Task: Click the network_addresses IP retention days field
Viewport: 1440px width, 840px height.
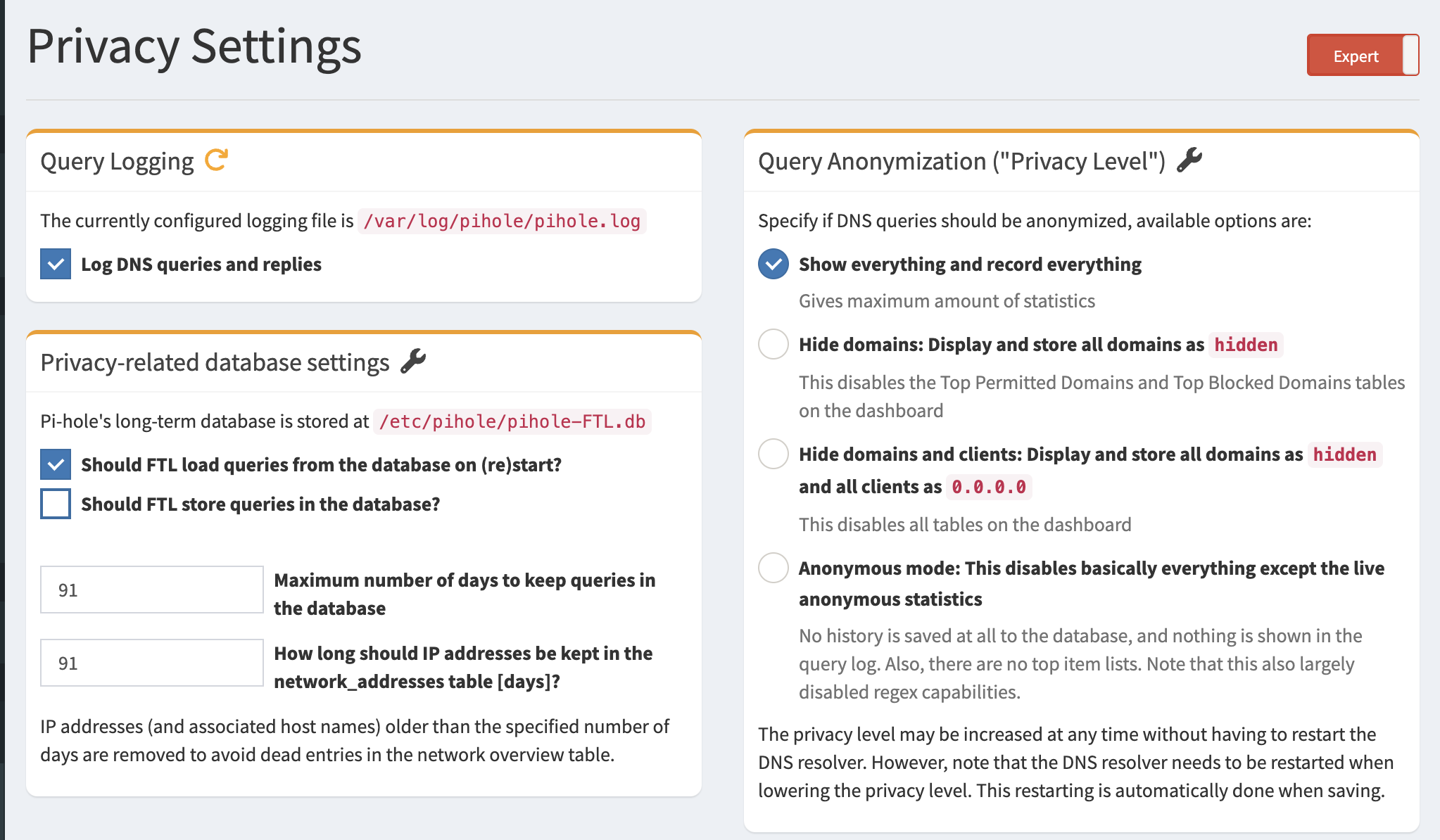Action: click(x=152, y=663)
